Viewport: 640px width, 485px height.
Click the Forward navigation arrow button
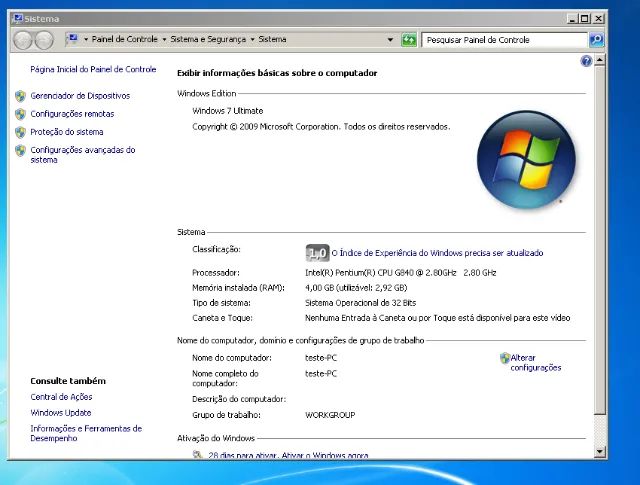pos(44,40)
